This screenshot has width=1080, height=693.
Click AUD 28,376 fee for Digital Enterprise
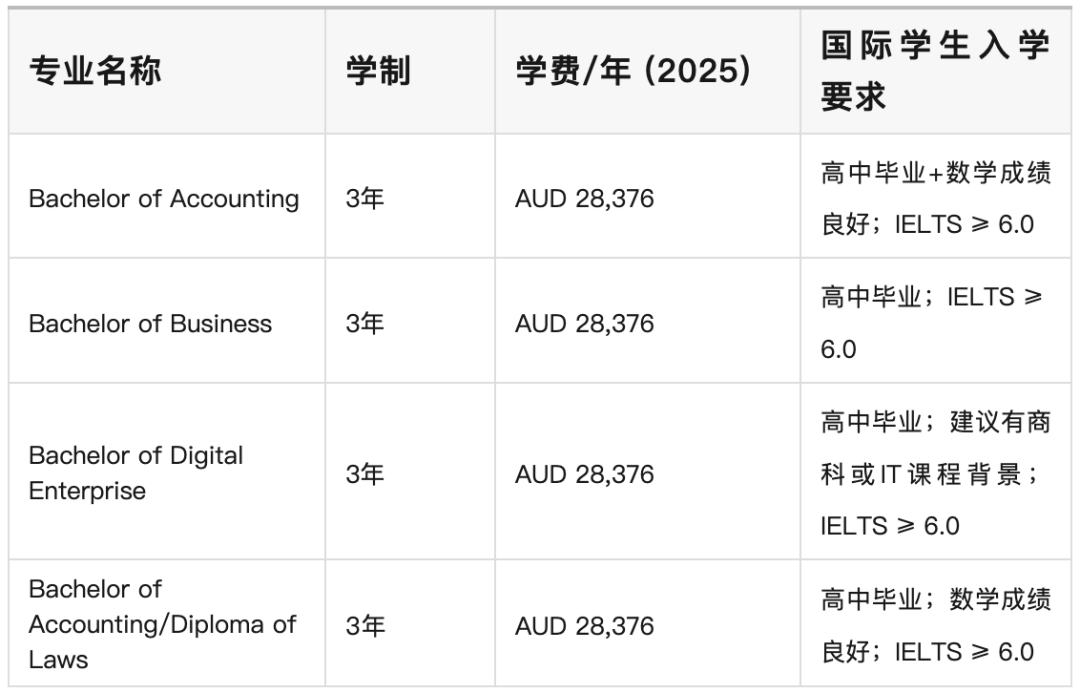click(584, 473)
